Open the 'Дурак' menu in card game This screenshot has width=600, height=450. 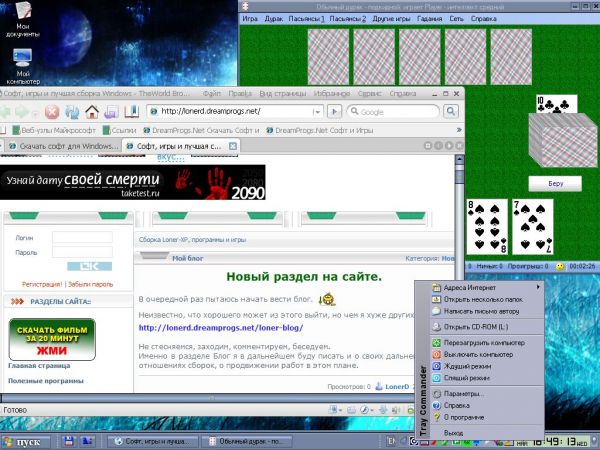coord(274,19)
